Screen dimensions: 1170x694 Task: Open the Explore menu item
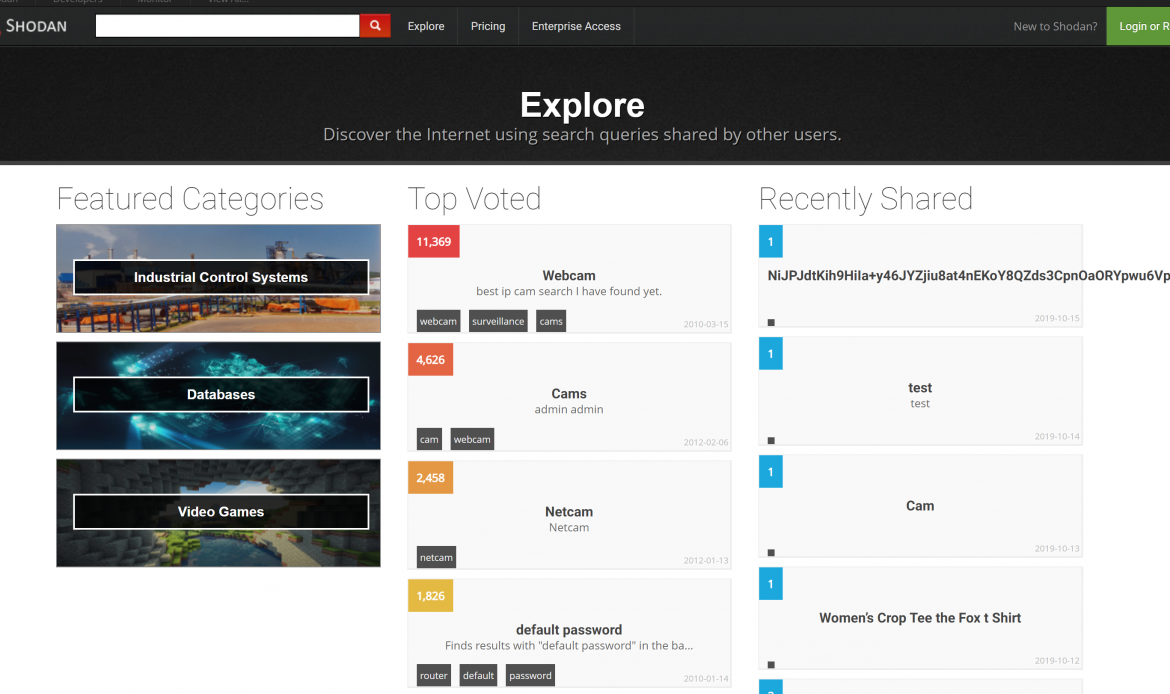(x=426, y=26)
